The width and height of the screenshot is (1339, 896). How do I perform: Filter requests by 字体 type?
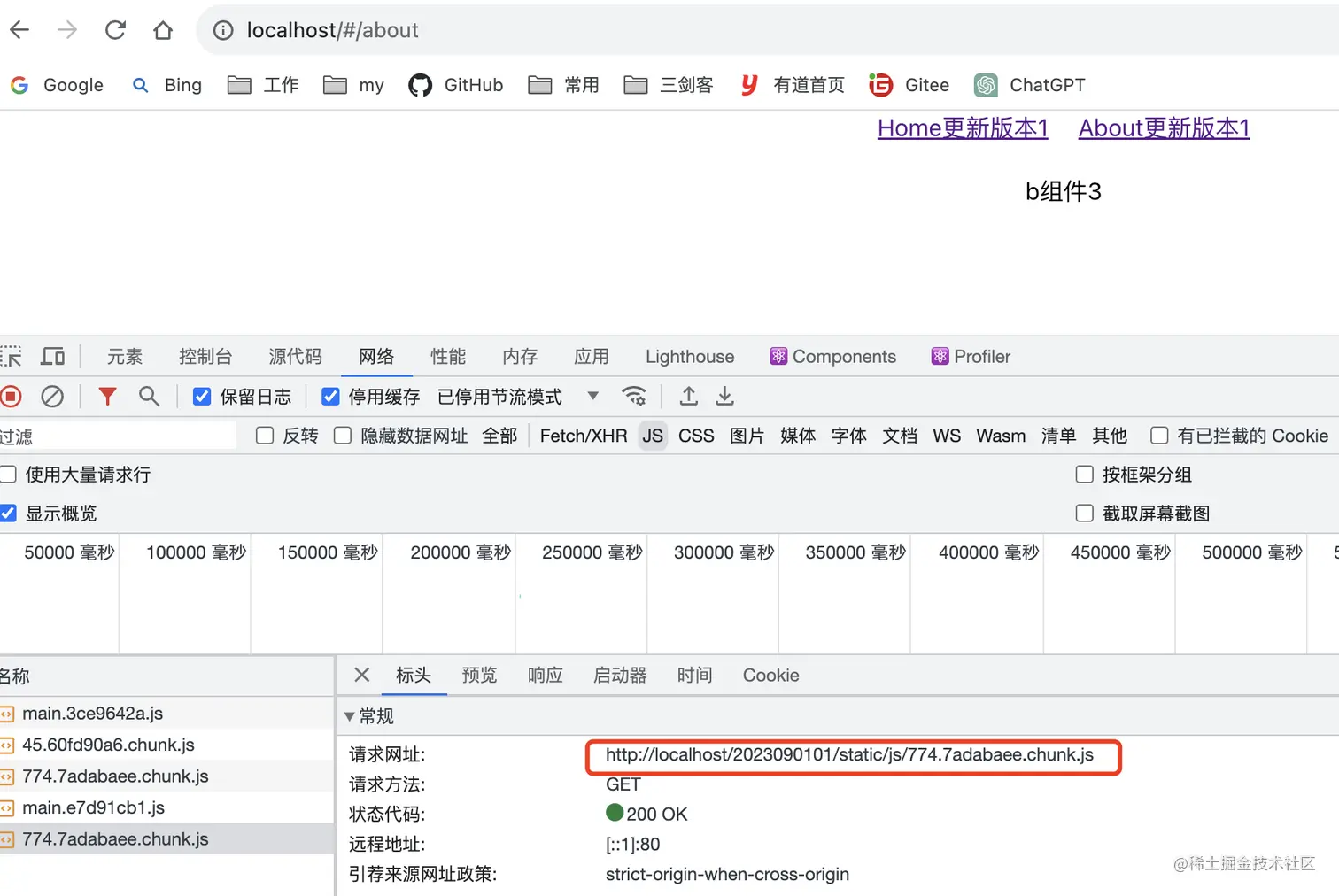tap(849, 436)
